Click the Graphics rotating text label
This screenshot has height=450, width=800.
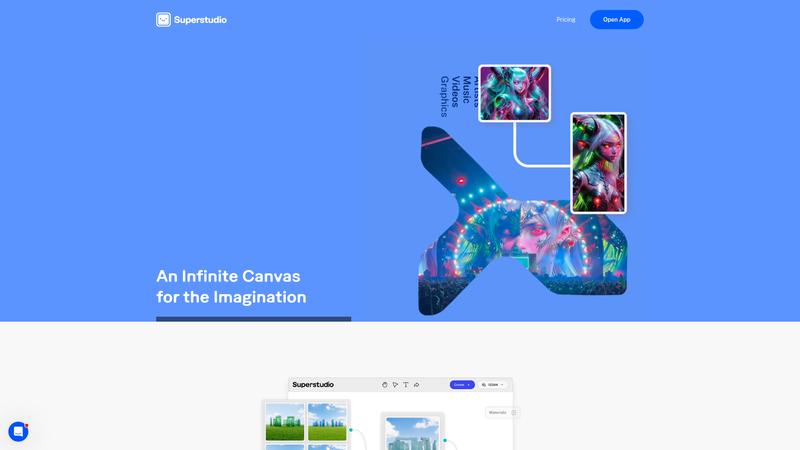click(x=445, y=96)
